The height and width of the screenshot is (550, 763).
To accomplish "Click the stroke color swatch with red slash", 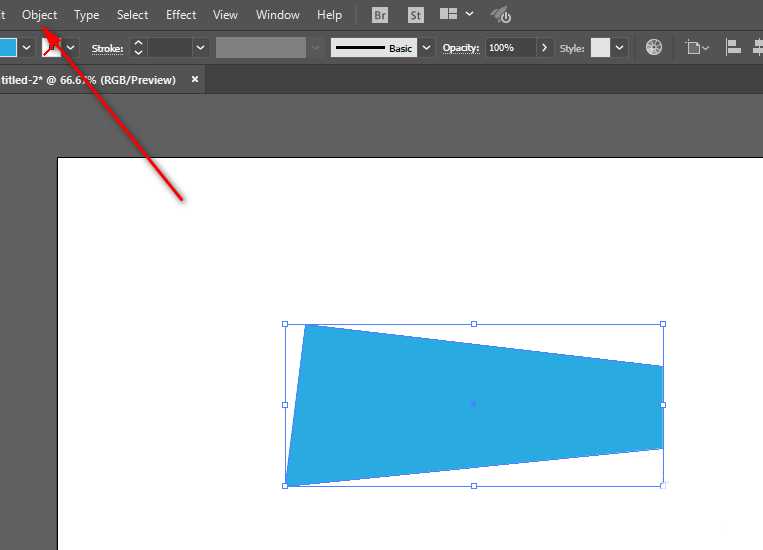I will click(x=52, y=48).
